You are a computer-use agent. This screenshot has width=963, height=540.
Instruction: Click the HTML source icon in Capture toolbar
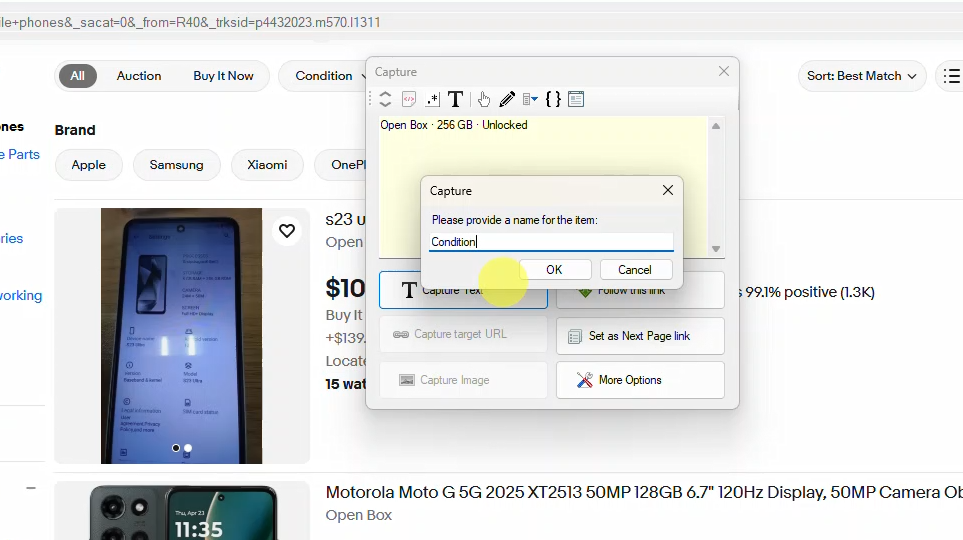click(x=409, y=99)
